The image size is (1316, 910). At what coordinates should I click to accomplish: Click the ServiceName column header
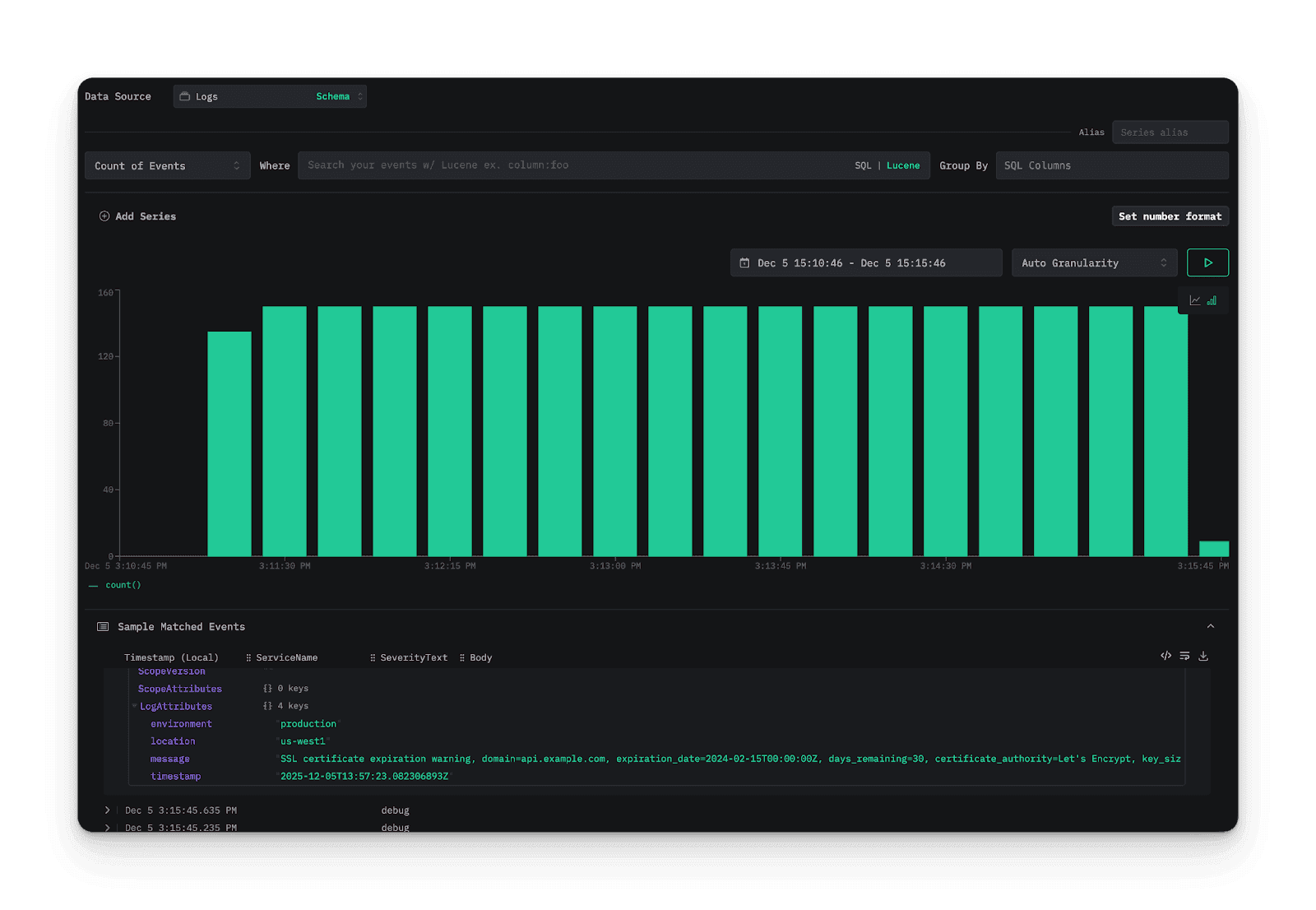pos(286,657)
